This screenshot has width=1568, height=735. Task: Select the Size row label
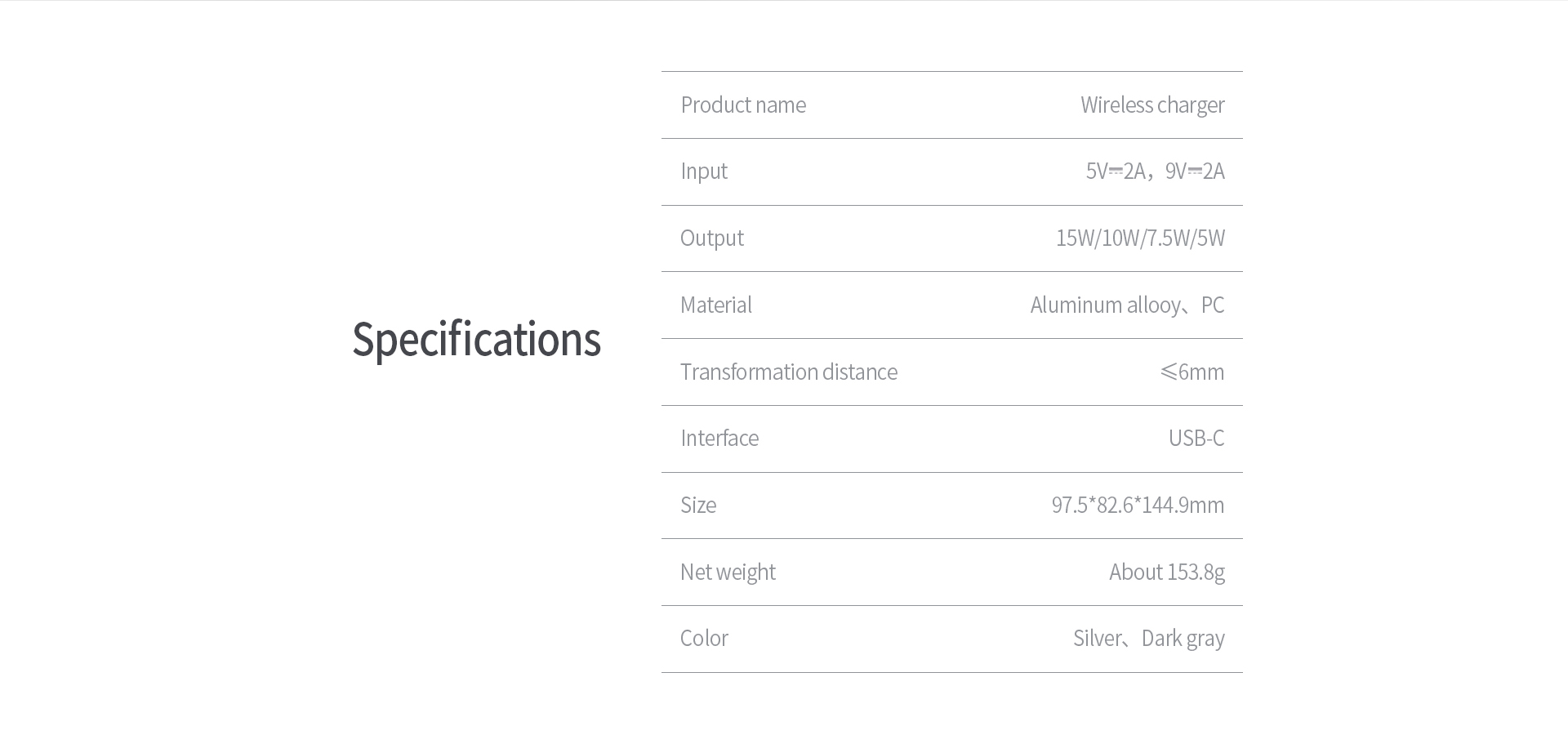click(698, 505)
